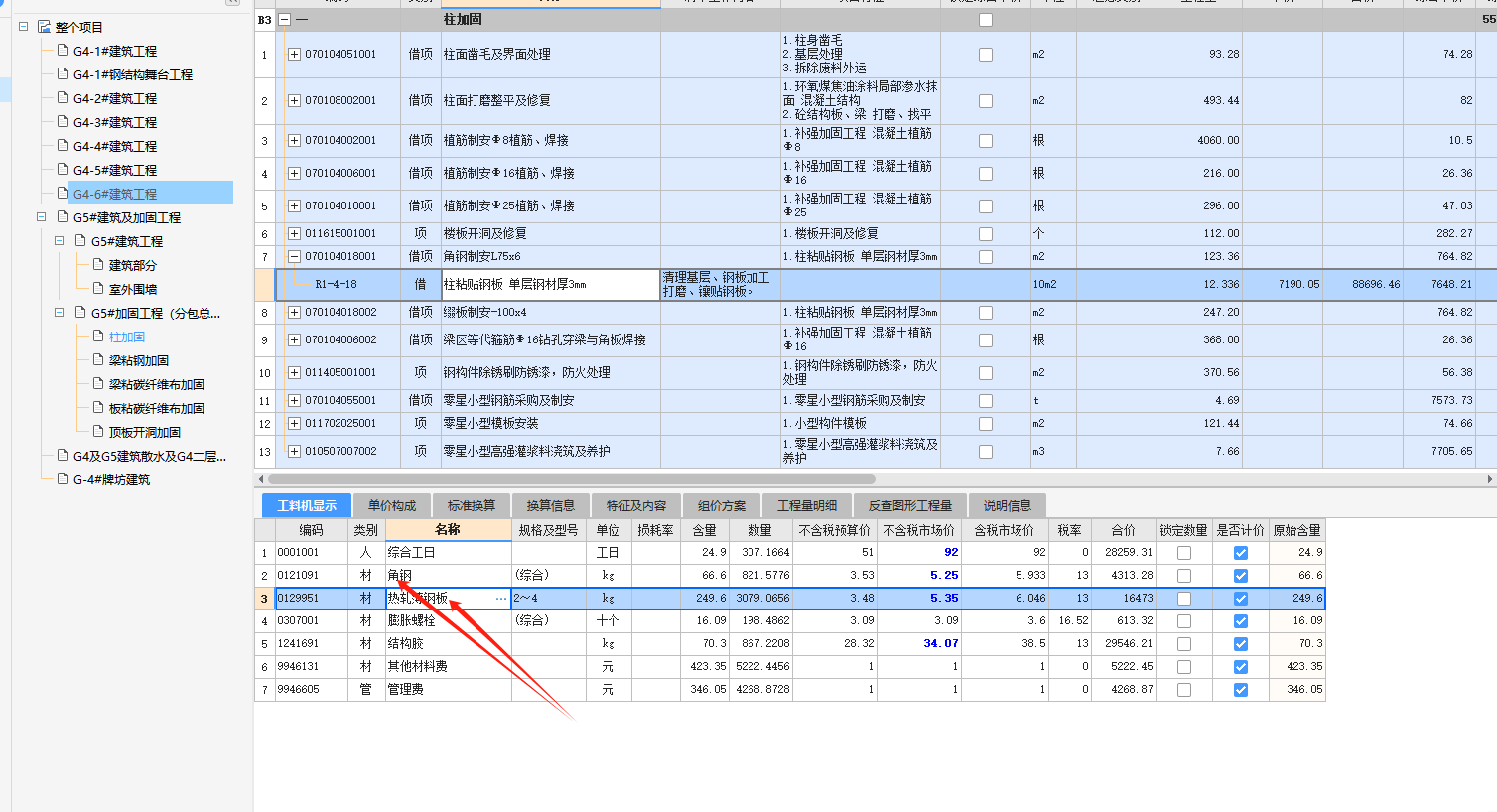The image size is (1497, 812).
Task: Collapse the 柱加固 B3 section
Action: (x=285, y=20)
